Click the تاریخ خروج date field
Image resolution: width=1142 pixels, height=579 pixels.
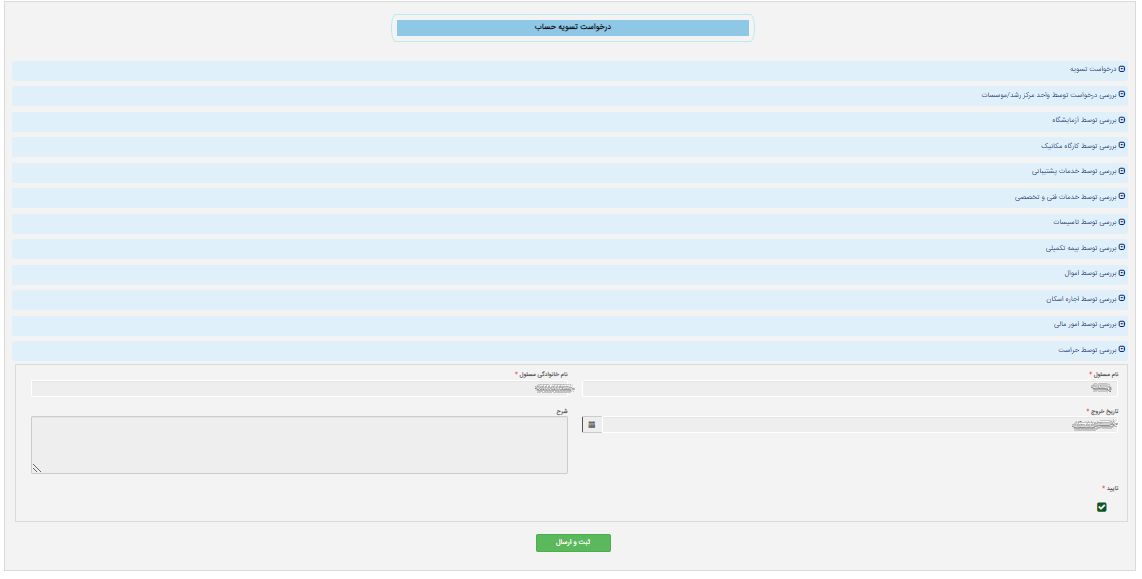point(860,425)
